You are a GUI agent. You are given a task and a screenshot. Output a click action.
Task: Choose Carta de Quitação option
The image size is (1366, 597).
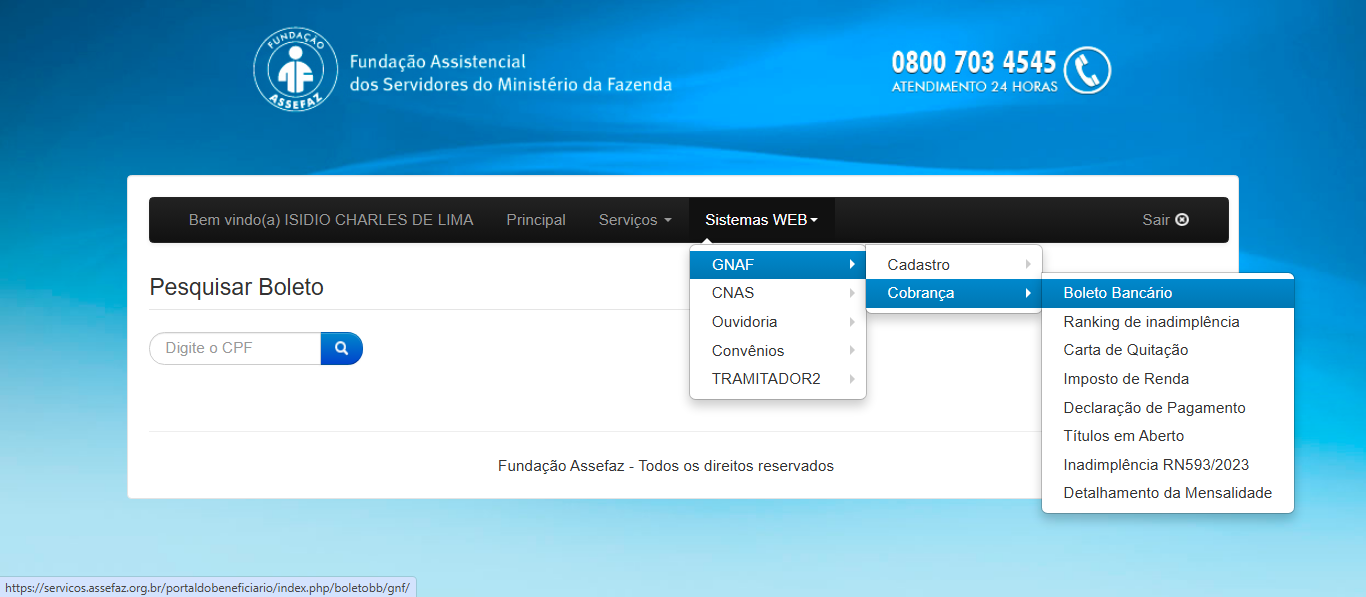(x=1167, y=350)
